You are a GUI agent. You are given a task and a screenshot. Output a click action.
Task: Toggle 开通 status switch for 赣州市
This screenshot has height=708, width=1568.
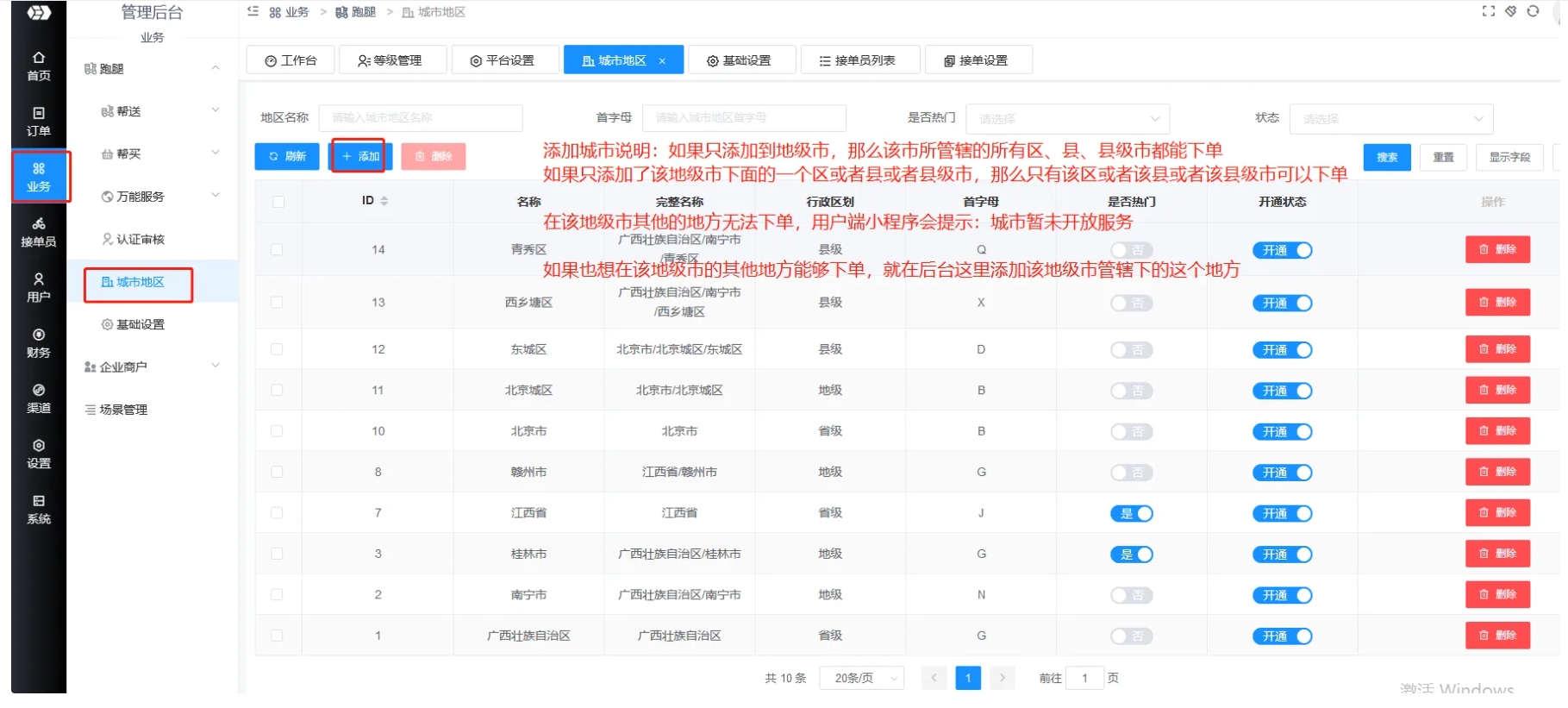(1282, 473)
